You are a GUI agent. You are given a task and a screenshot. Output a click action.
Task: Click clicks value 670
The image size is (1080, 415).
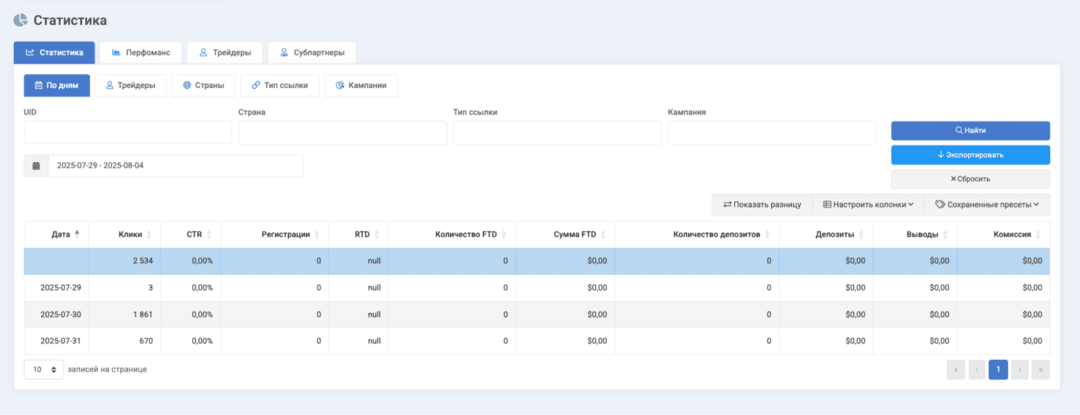tap(145, 341)
